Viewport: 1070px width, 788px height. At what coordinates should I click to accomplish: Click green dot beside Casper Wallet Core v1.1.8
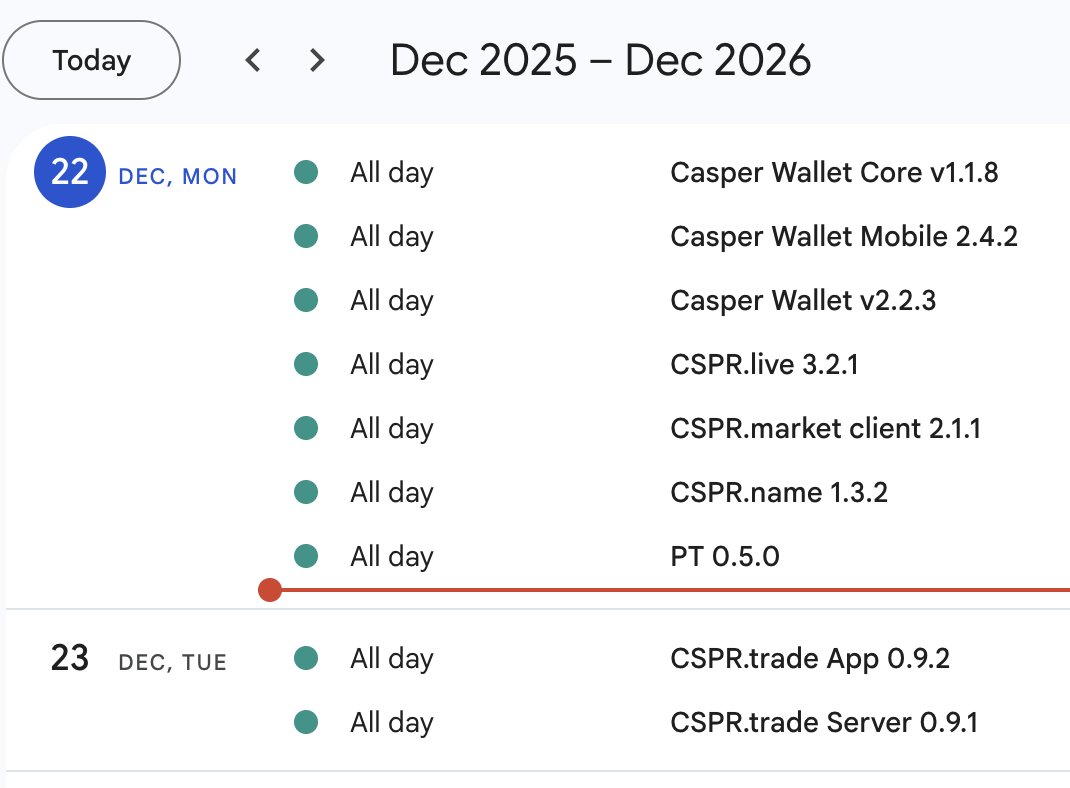[x=306, y=172]
